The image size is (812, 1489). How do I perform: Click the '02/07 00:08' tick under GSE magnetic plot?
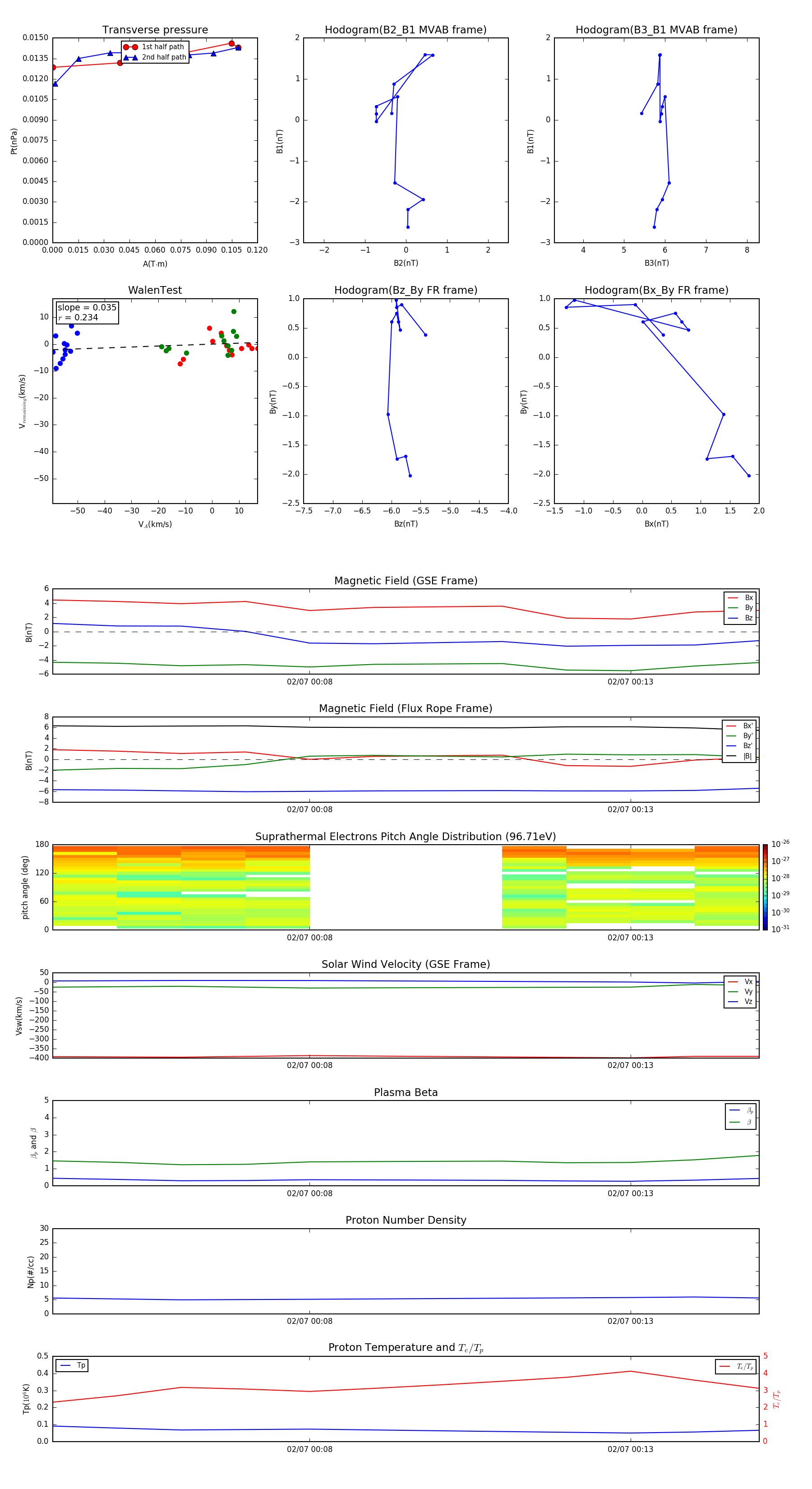(x=310, y=682)
